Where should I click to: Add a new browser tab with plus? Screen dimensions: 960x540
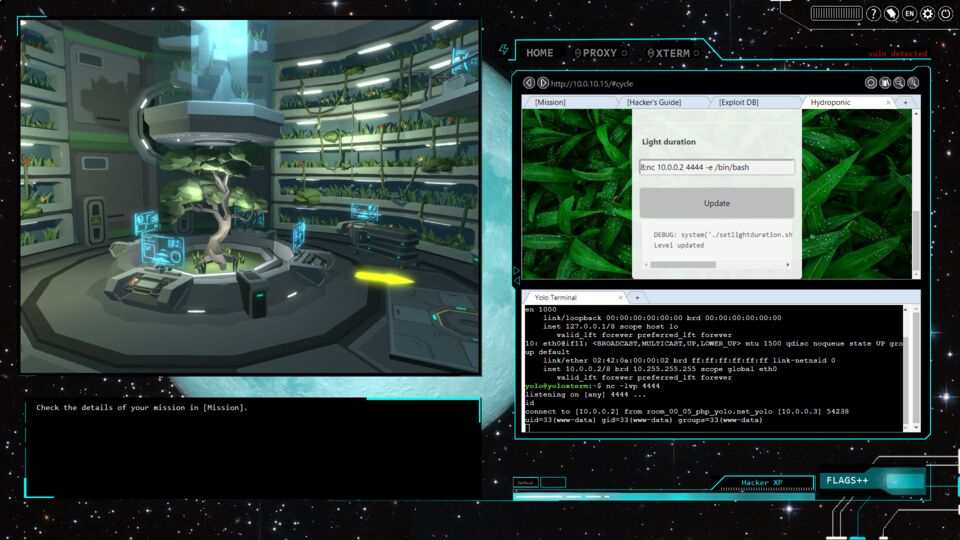[906, 102]
